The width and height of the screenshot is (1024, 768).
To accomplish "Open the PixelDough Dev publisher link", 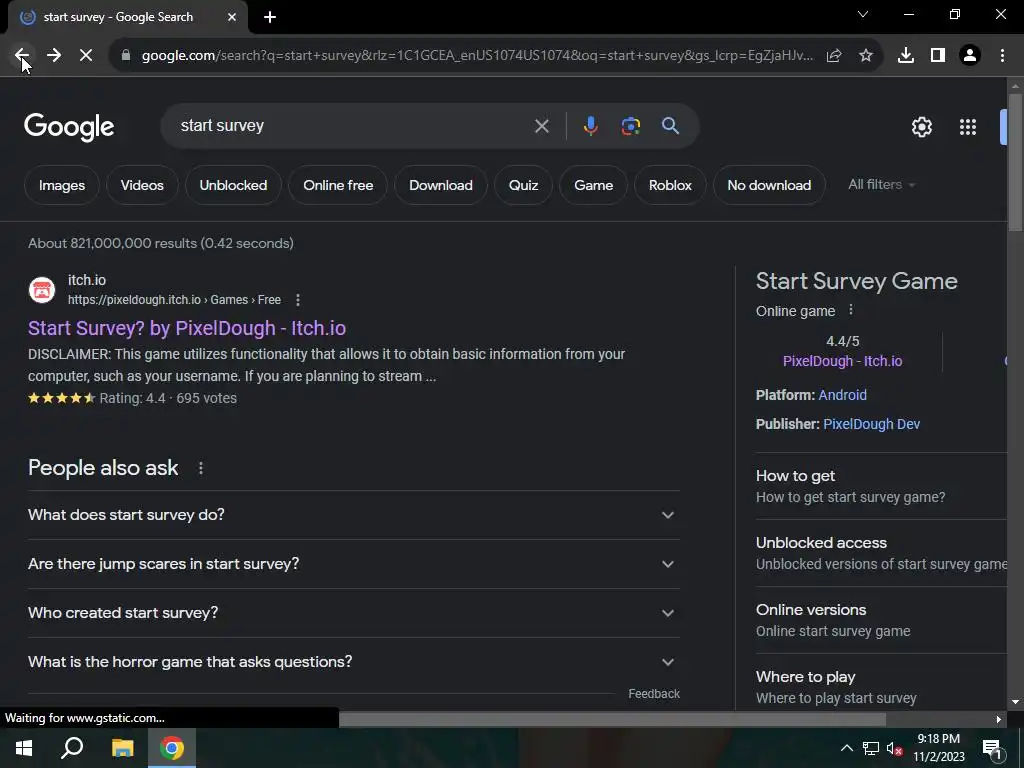I will 871,424.
